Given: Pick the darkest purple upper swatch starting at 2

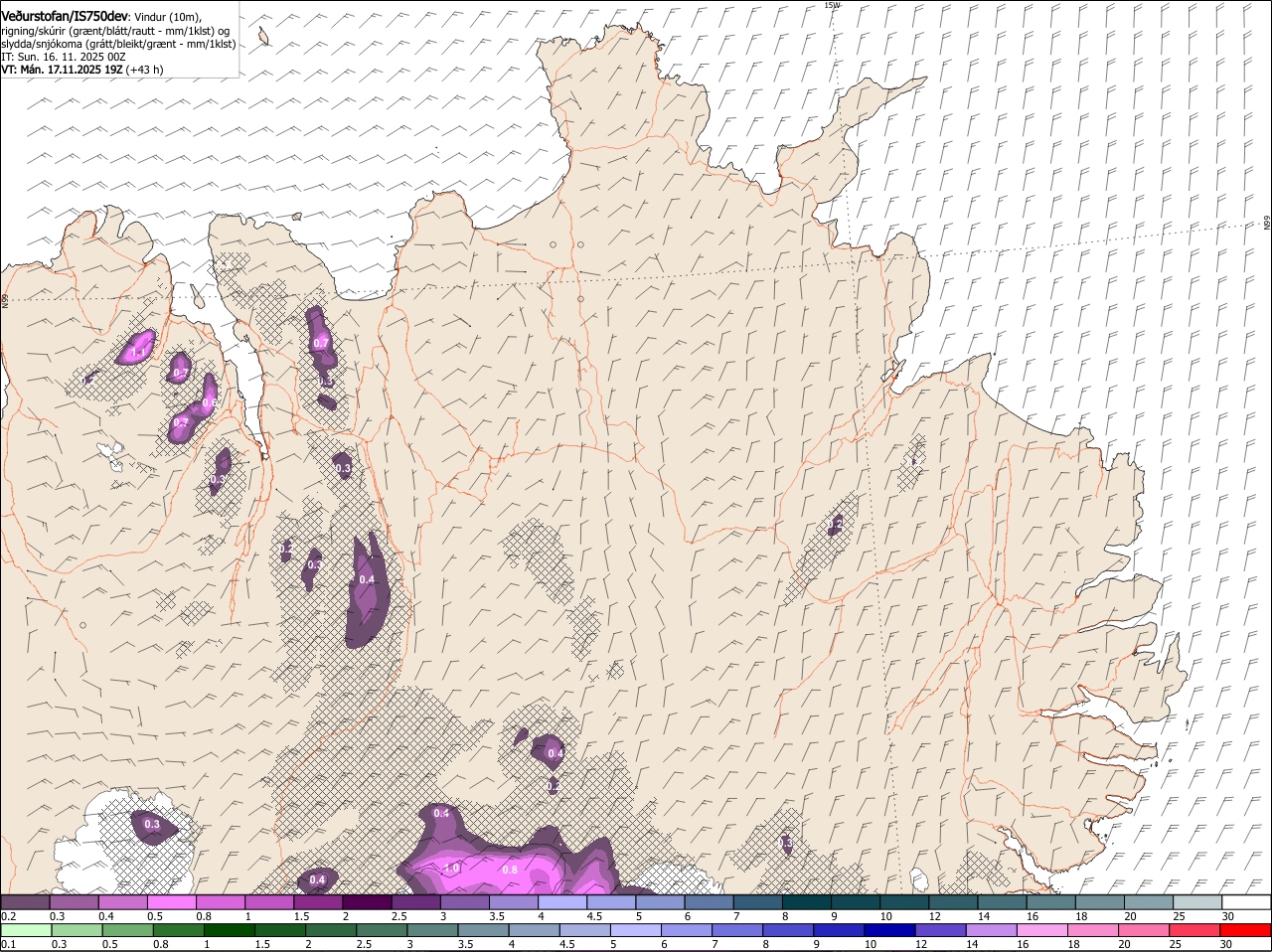Looking at the screenshot, I should coord(367,902).
